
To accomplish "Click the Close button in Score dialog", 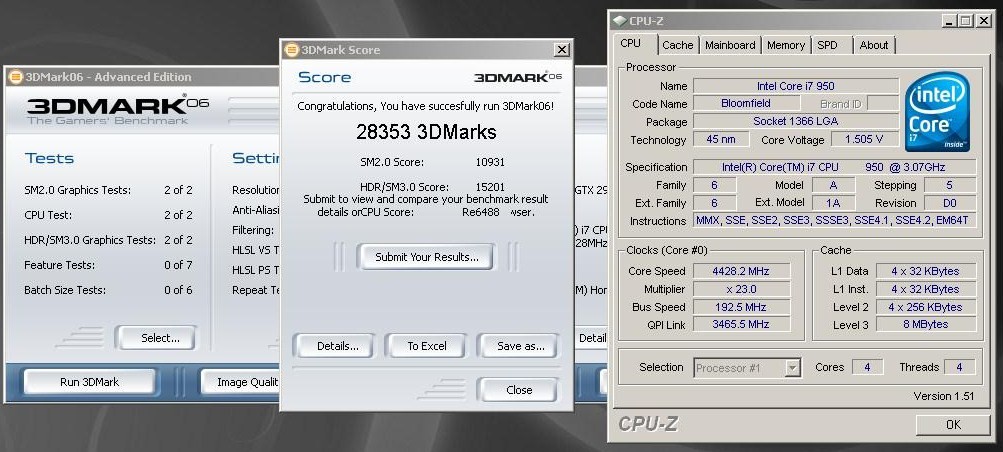I will 519,389.
